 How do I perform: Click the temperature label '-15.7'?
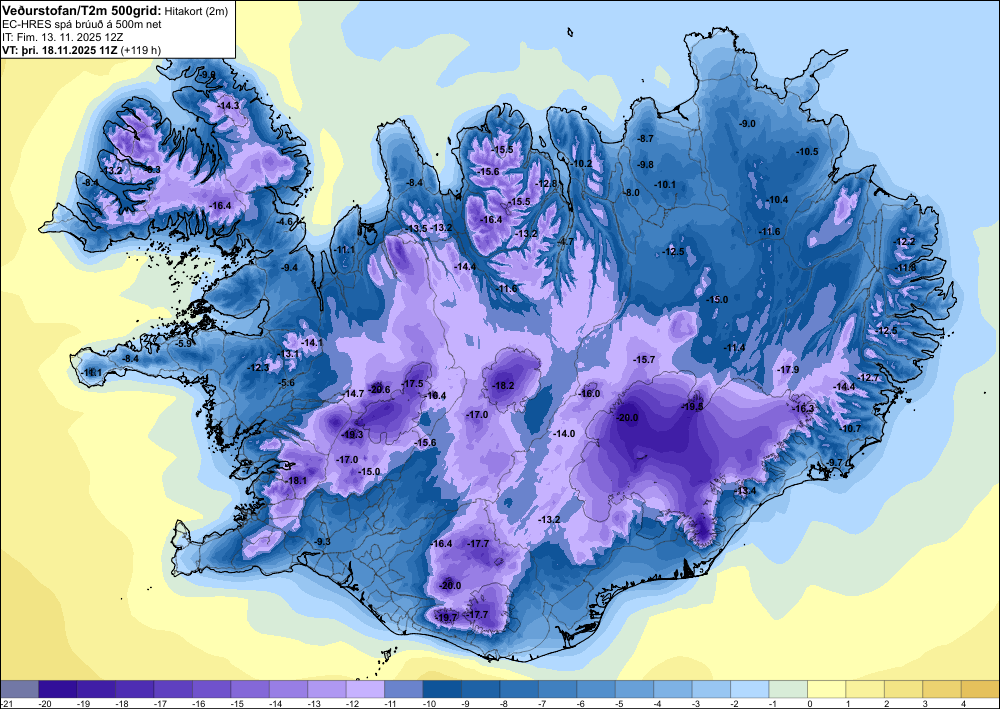coord(644,360)
